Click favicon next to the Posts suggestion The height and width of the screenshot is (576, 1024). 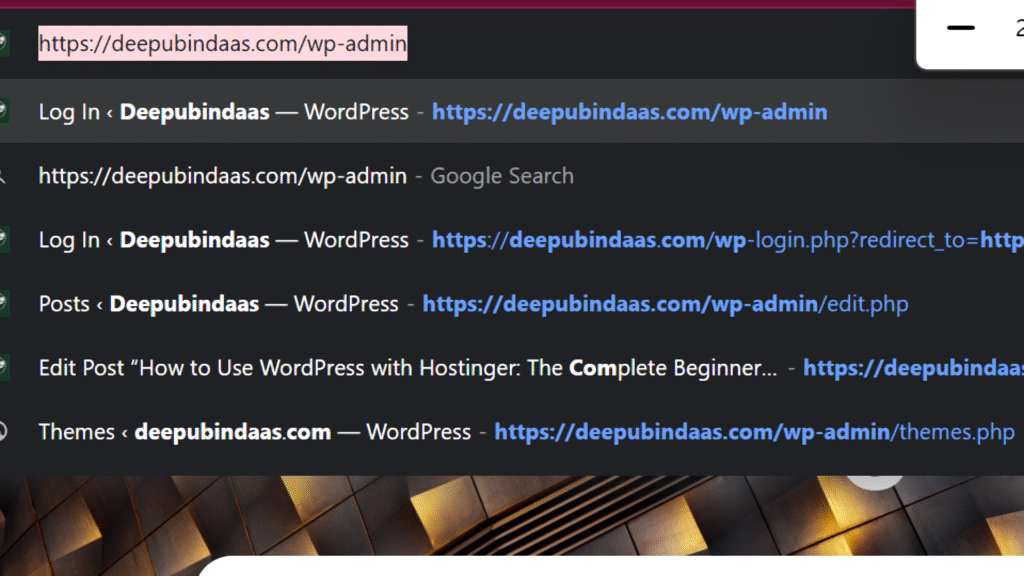(3, 304)
